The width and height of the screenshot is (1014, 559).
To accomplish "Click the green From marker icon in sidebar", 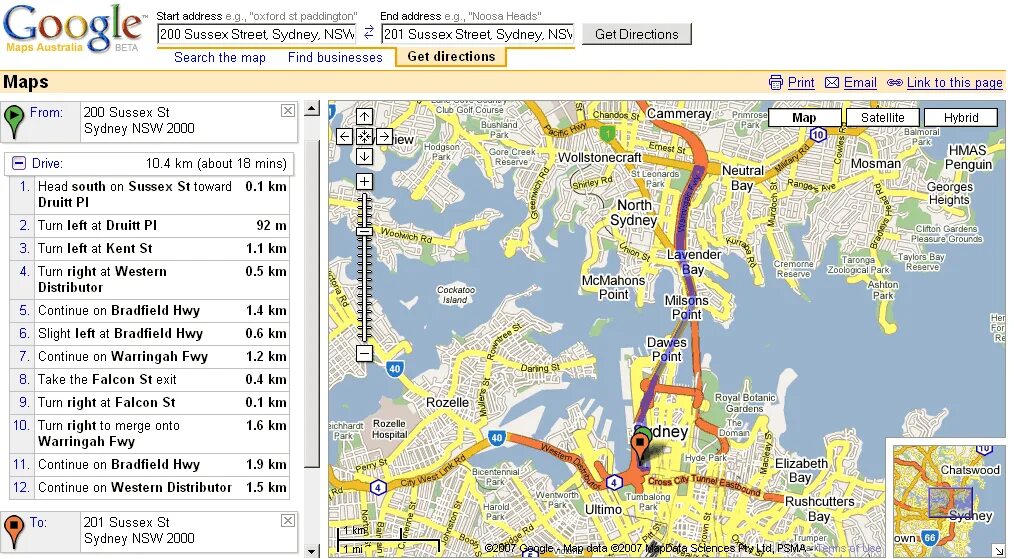I will pos(14,121).
